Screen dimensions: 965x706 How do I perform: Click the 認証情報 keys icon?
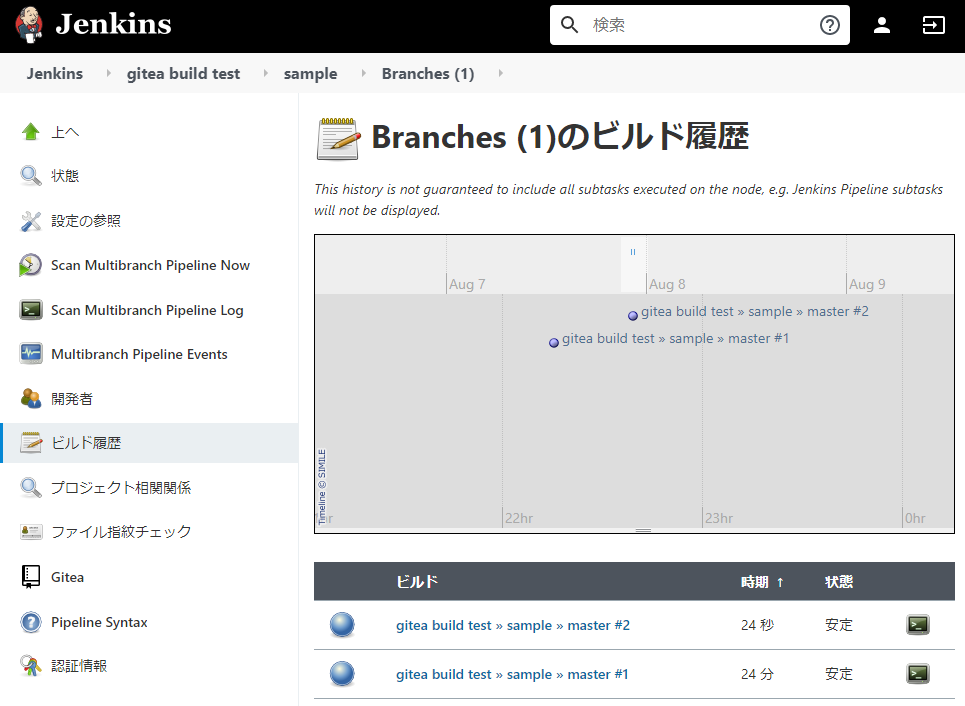coord(30,666)
